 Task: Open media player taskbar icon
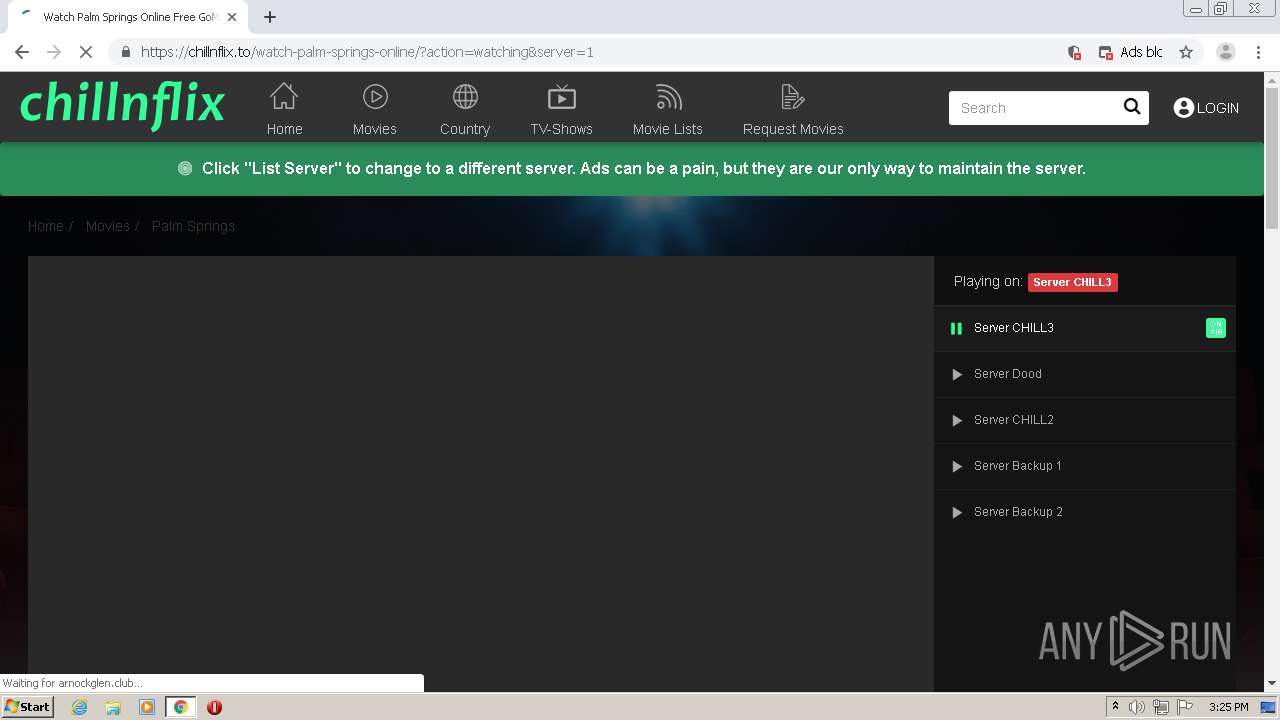point(147,707)
